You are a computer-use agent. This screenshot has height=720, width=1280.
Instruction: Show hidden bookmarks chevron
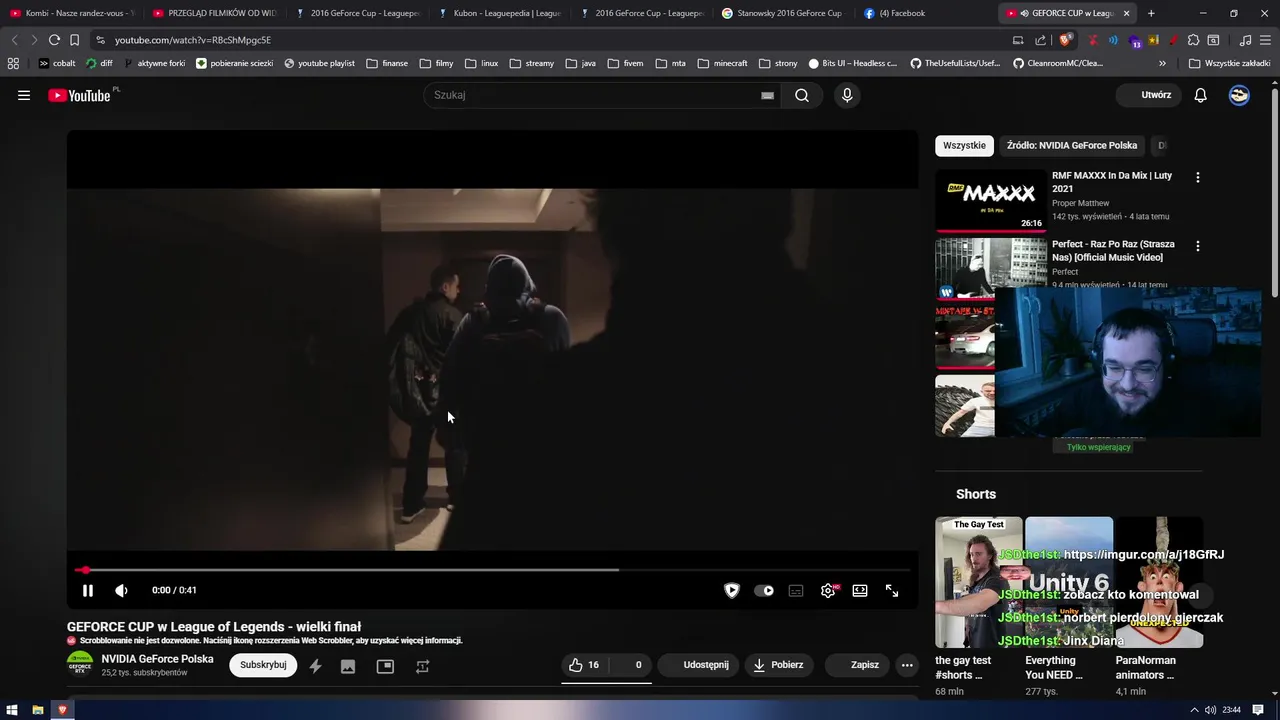coord(1162,63)
